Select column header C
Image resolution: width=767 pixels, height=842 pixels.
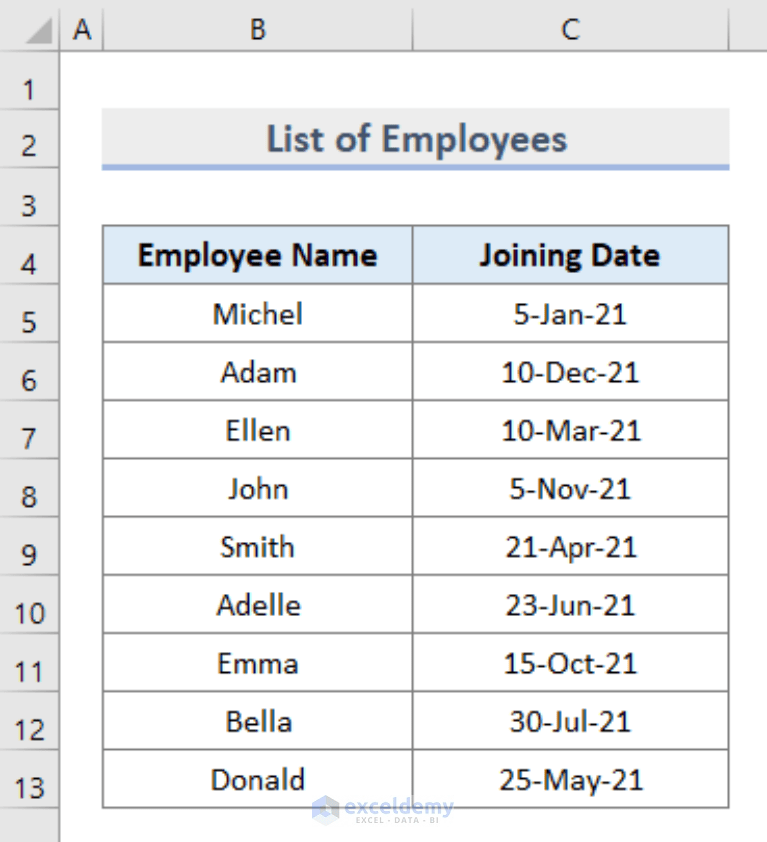pos(569,29)
